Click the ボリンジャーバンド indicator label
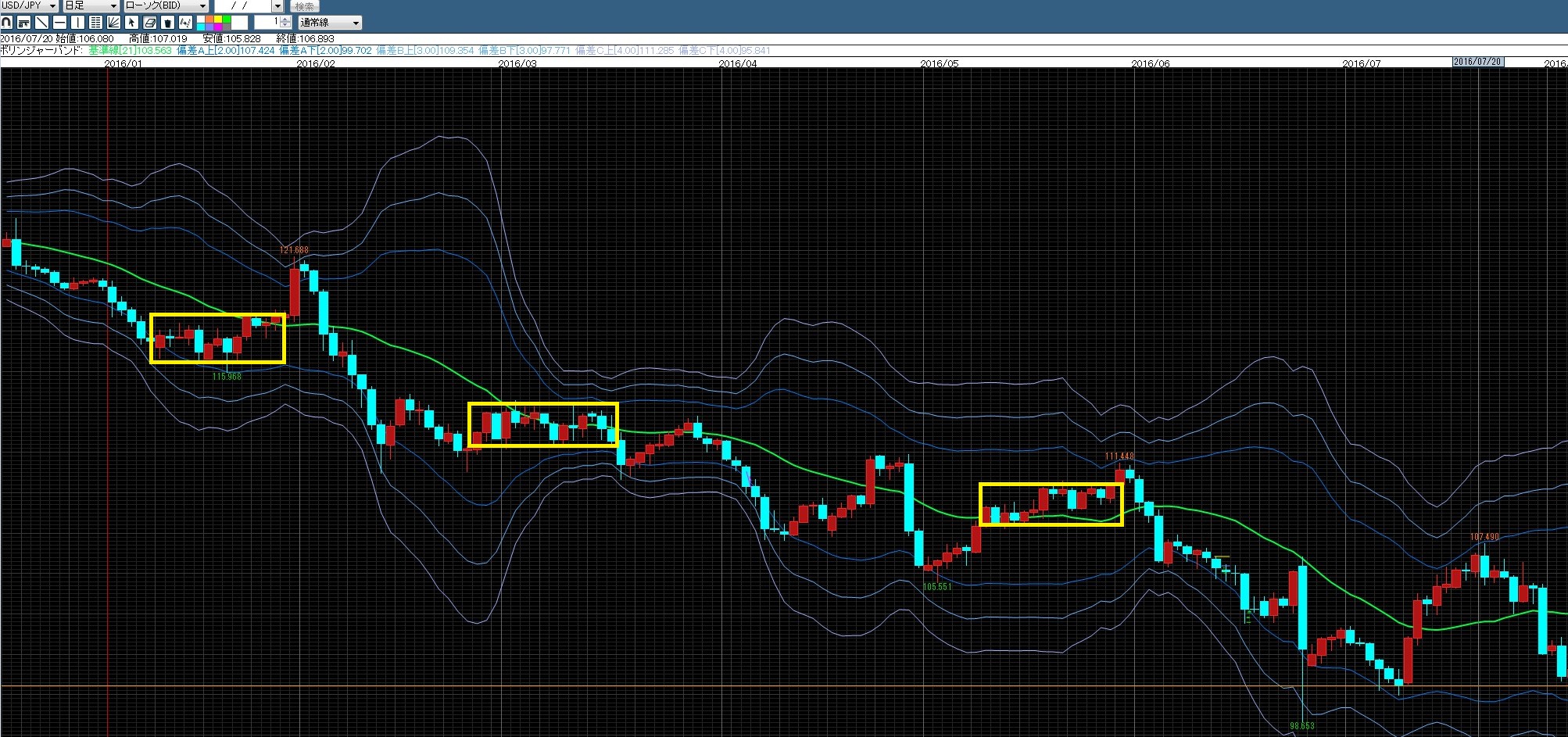 point(41,50)
